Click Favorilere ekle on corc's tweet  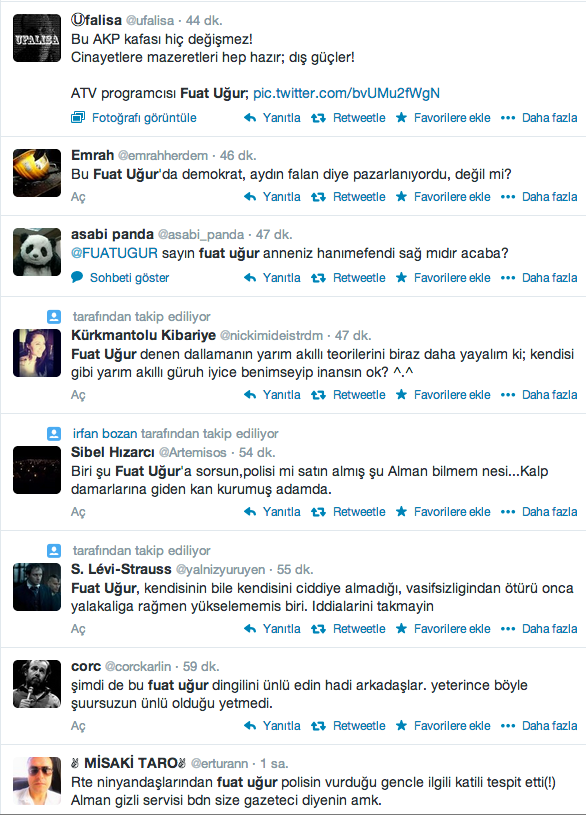[x=452, y=726]
